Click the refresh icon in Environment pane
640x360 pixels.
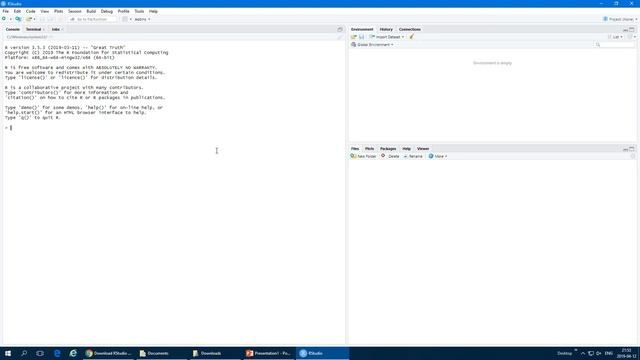pyautogui.click(x=629, y=37)
